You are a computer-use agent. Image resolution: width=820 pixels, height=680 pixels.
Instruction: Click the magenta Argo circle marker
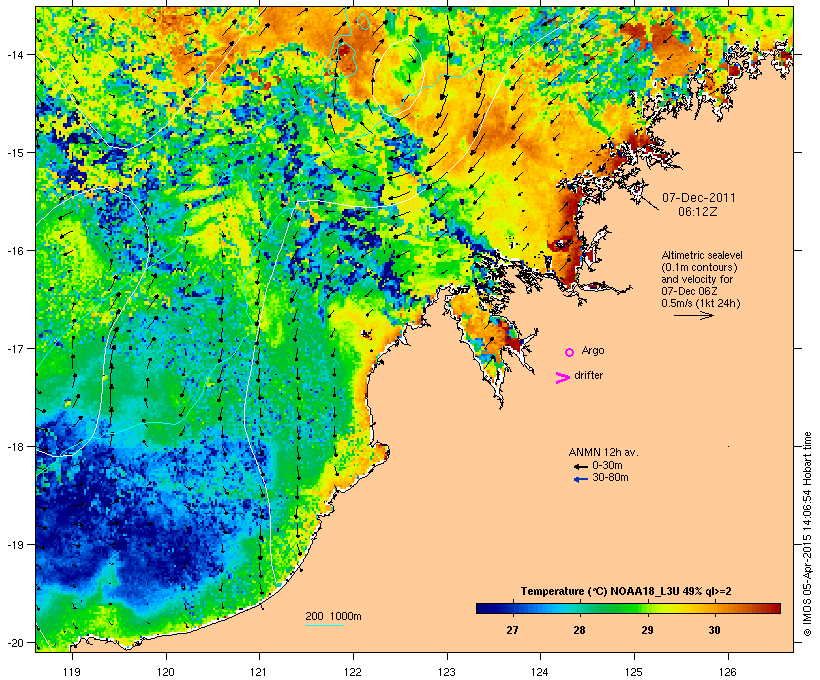[570, 352]
